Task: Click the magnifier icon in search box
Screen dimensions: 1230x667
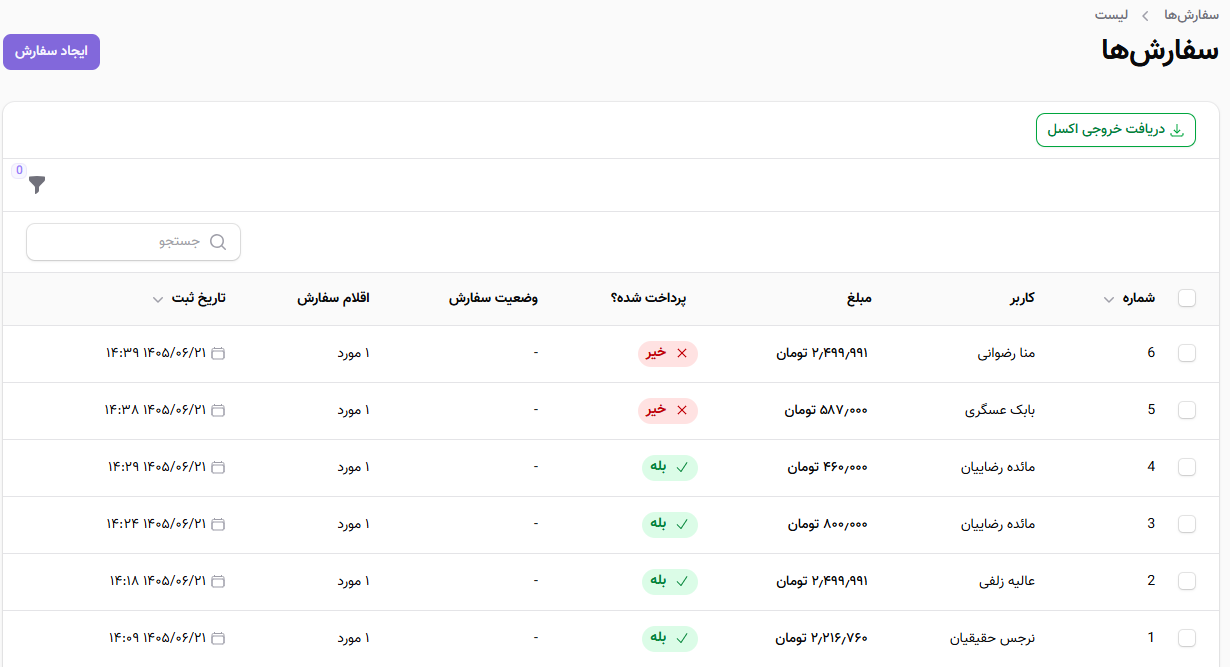Action: point(218,242)
